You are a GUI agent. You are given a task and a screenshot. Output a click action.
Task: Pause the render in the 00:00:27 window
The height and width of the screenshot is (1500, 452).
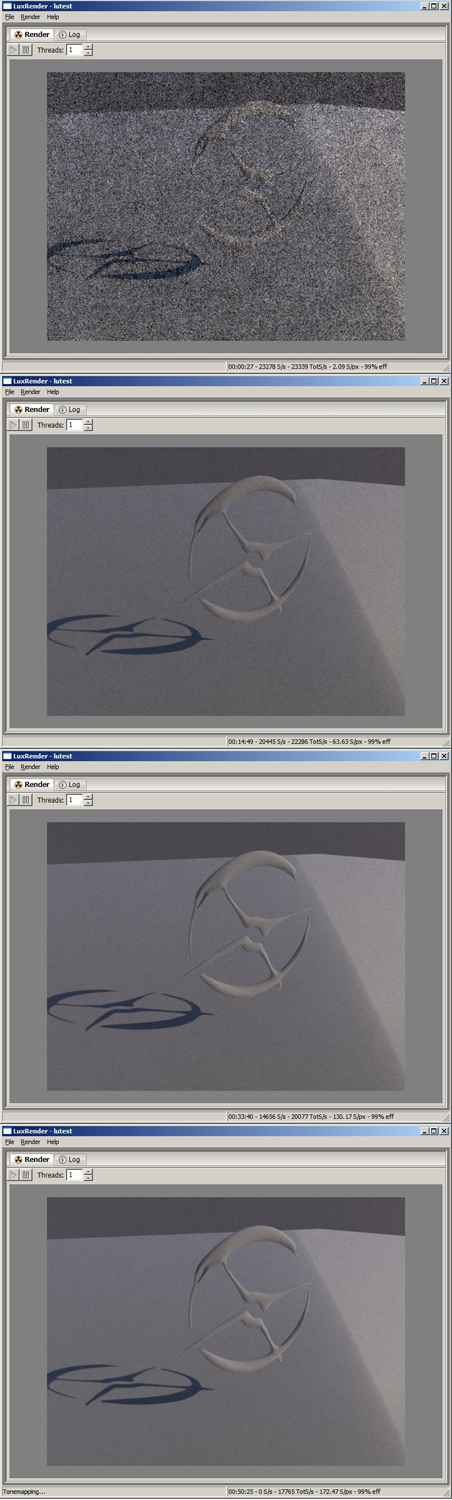coord(26,50)
